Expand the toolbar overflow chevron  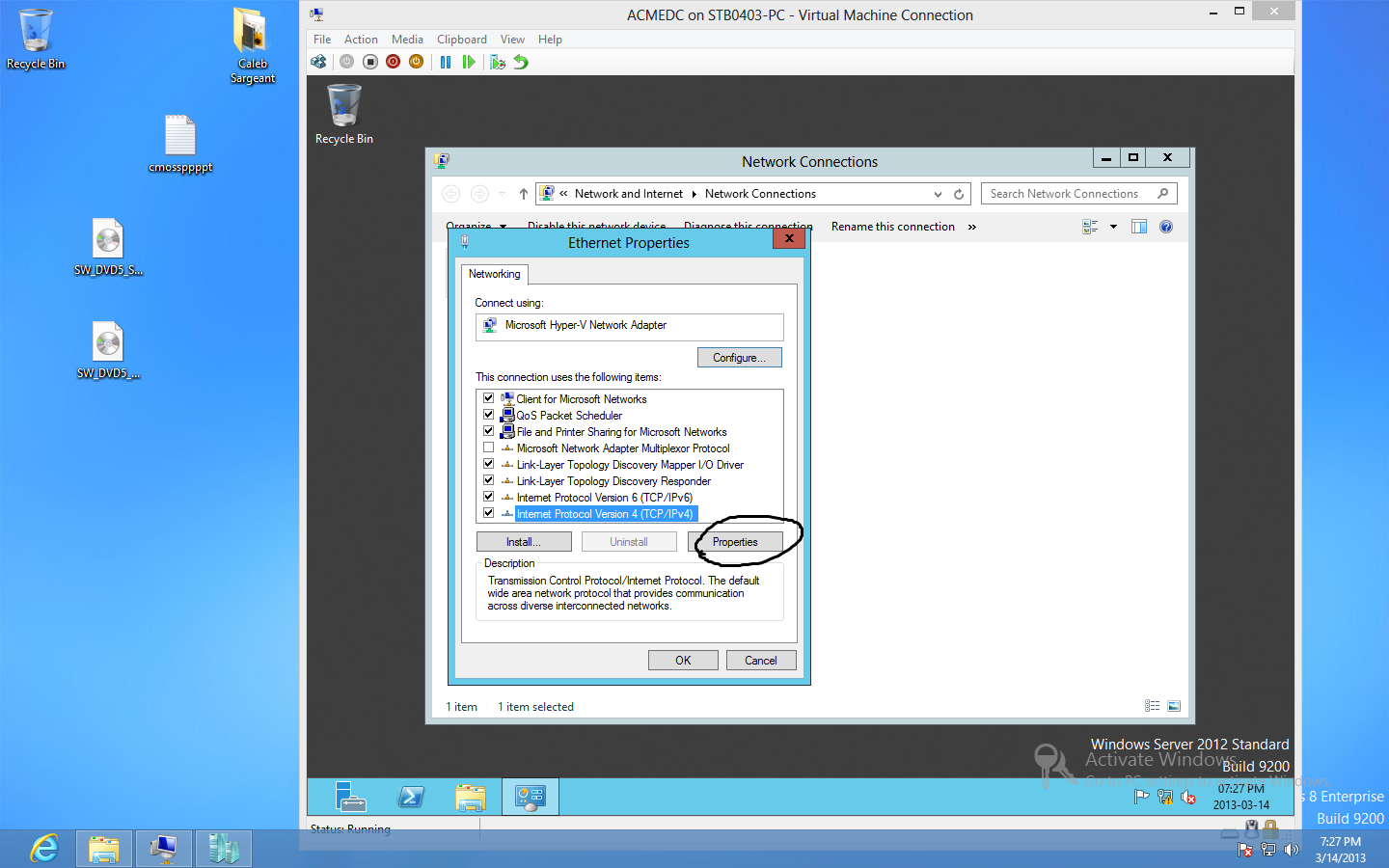click(x=972, y=227)
